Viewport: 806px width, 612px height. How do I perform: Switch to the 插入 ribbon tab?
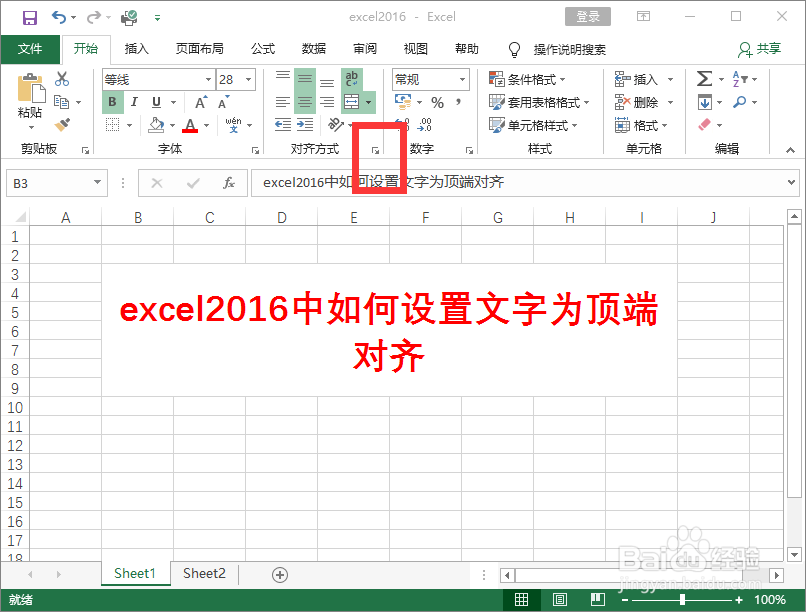[136, 49]
